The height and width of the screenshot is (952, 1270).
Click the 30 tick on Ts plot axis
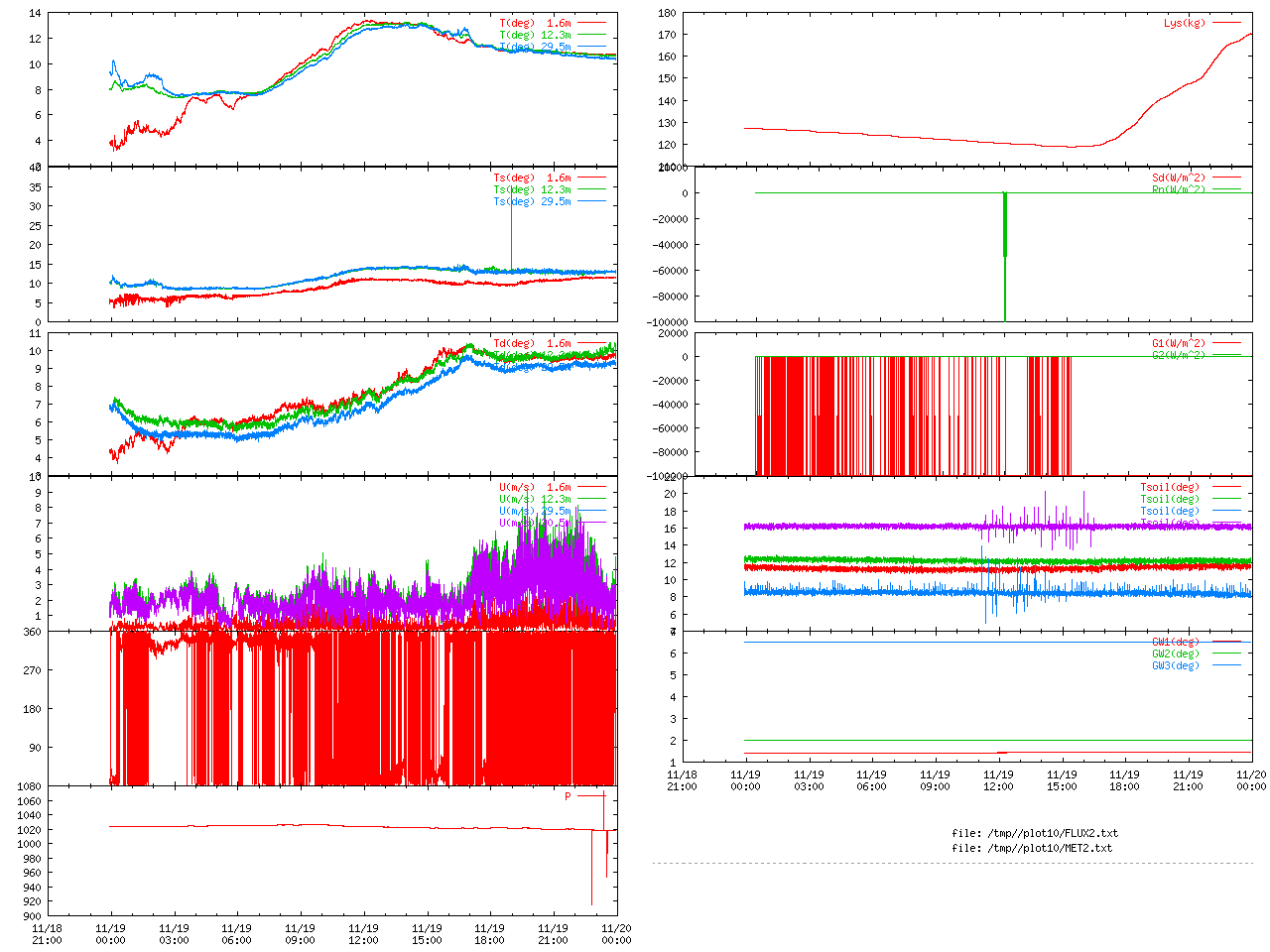36,206
